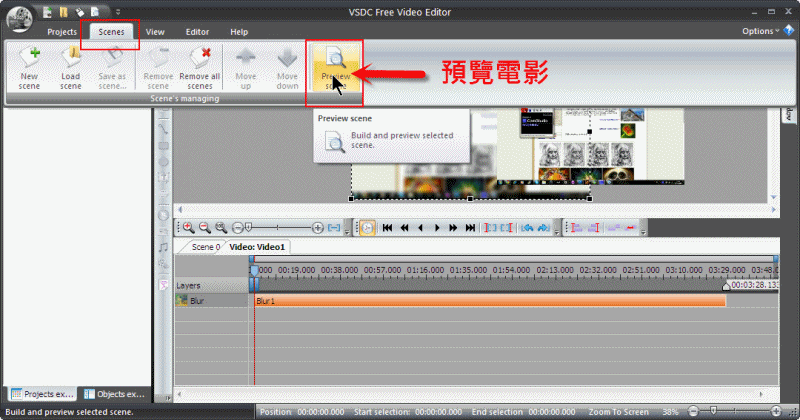Step one frame backward
800x420 pixels.
420,228
